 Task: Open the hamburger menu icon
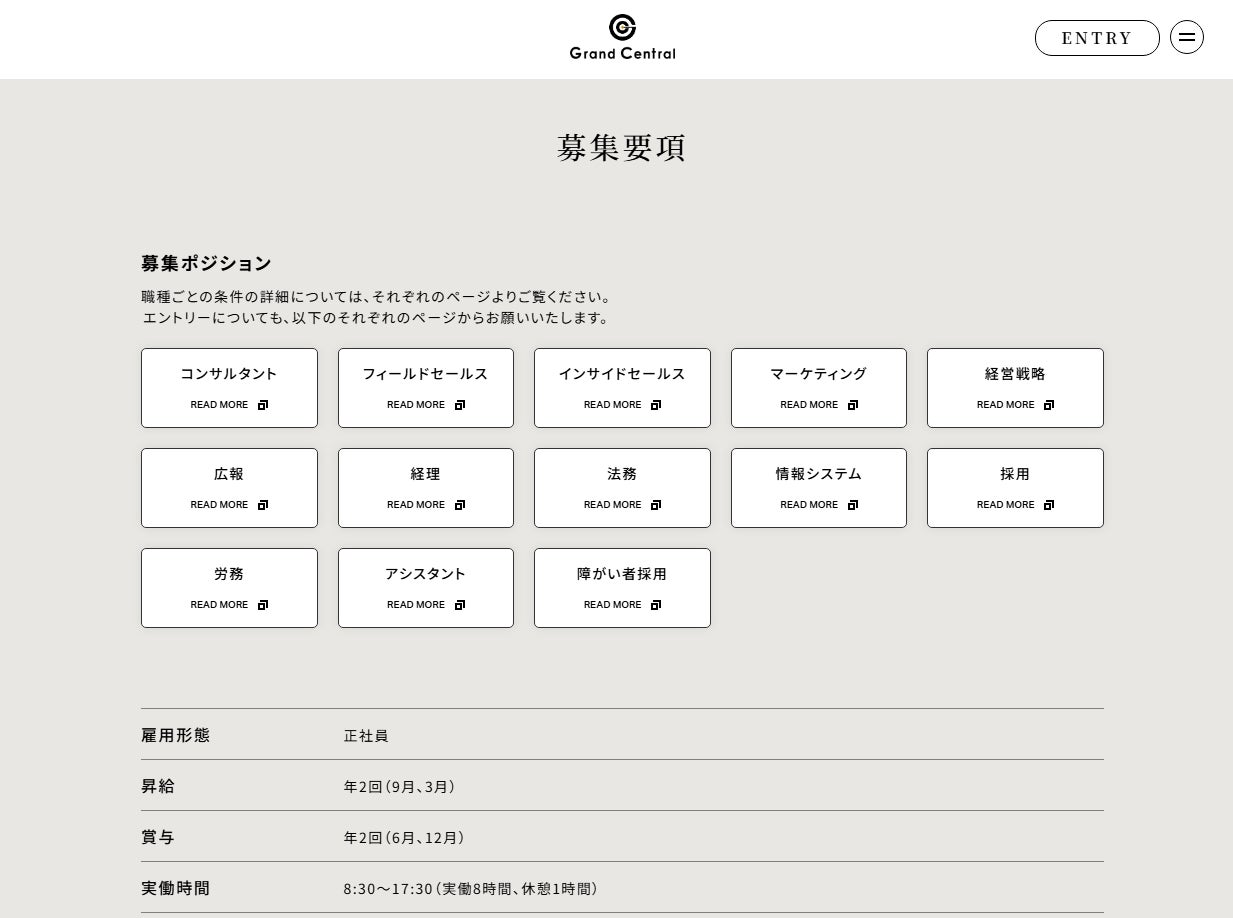tap(1186, 38)
